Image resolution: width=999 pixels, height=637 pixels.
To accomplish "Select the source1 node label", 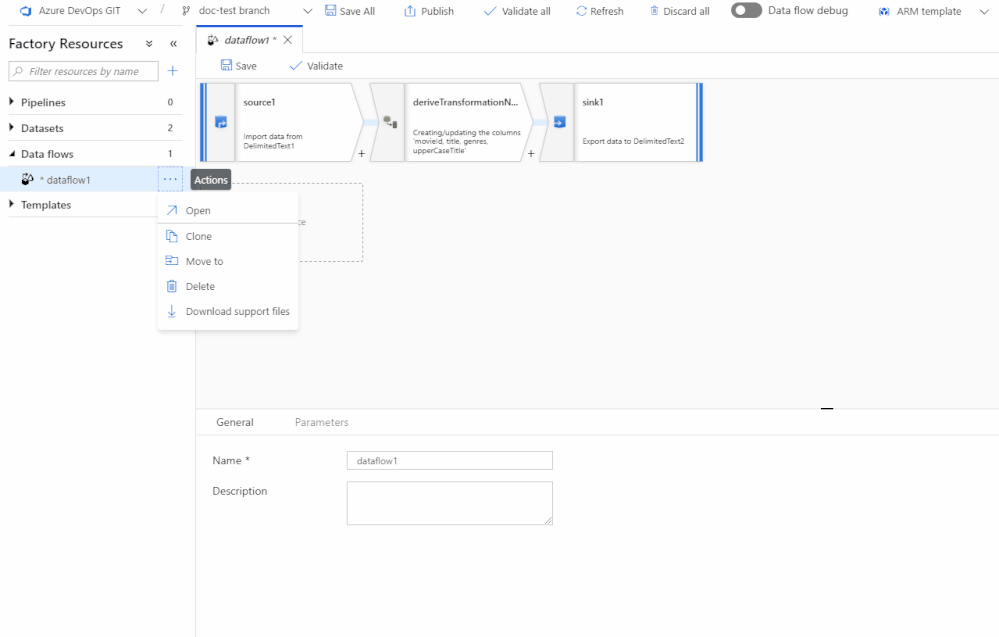I will [259, 102].
